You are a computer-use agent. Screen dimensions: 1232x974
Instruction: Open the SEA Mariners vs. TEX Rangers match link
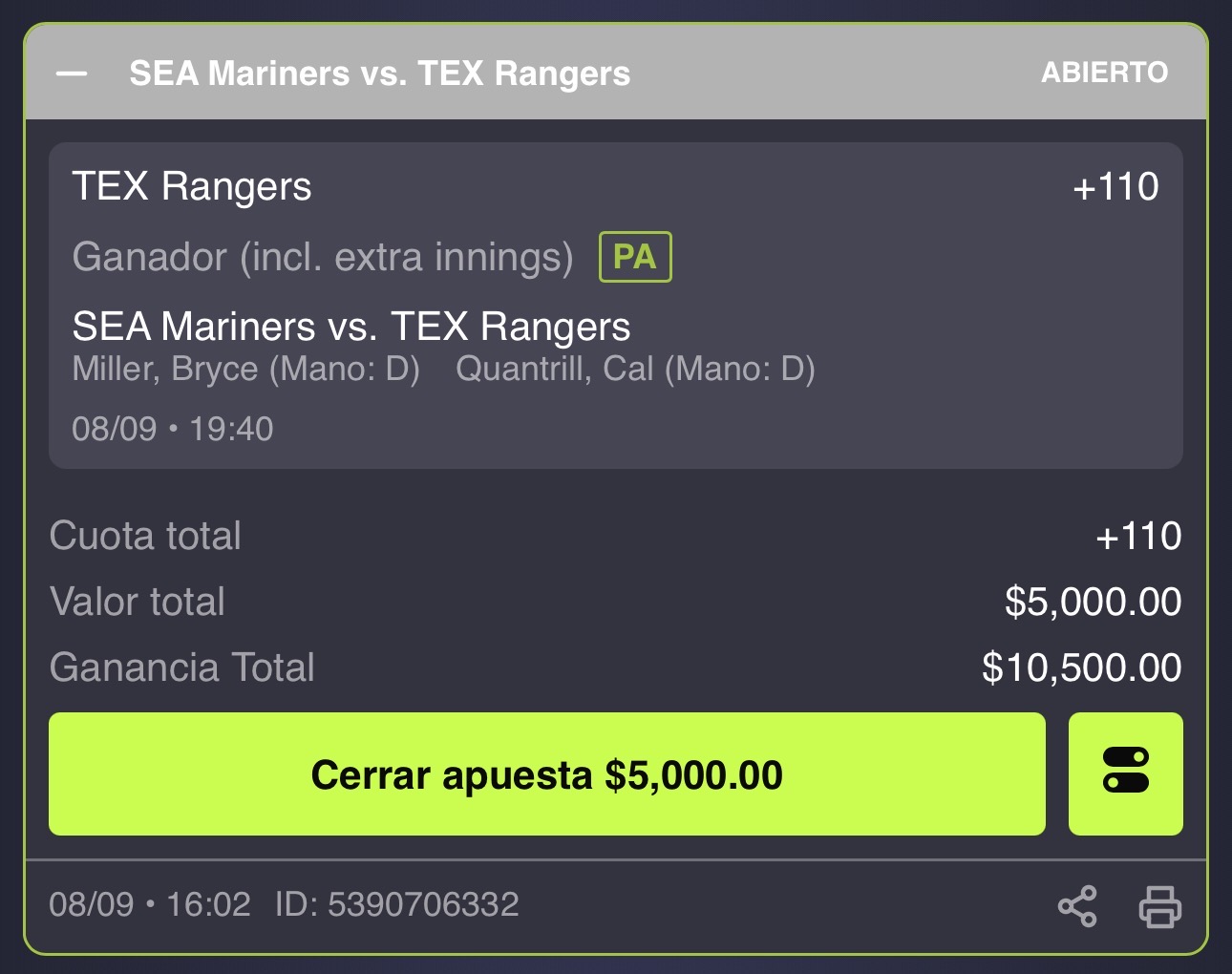click(x=351, y=327)
